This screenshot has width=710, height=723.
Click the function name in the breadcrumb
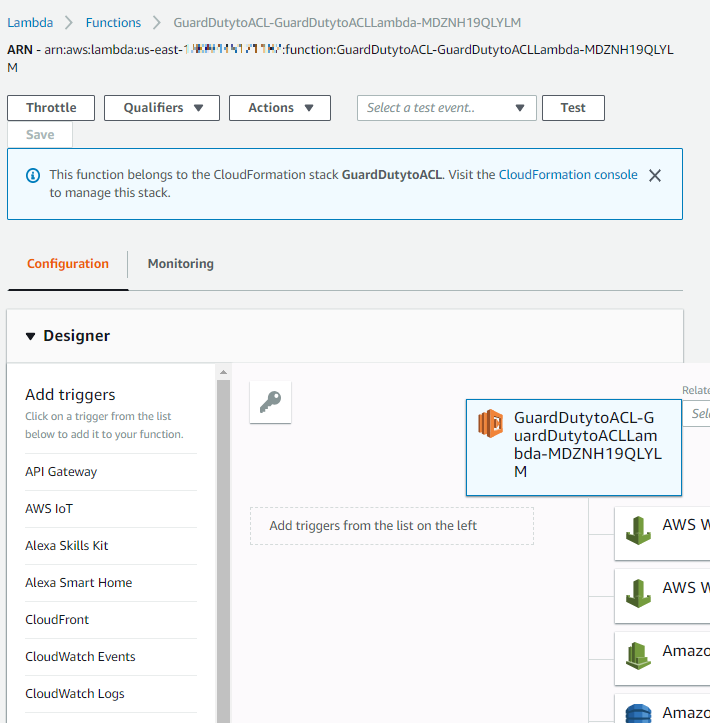pyautogui.click(x=347, y=23)
